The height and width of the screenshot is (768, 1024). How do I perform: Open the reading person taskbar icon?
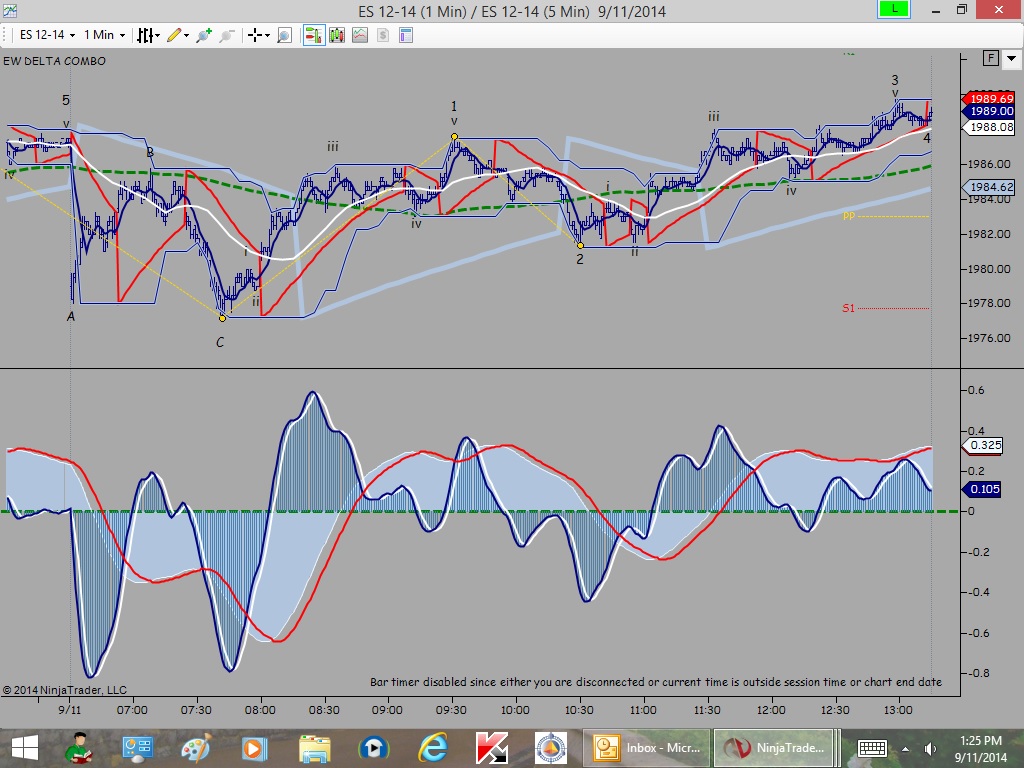click(81, 748)
